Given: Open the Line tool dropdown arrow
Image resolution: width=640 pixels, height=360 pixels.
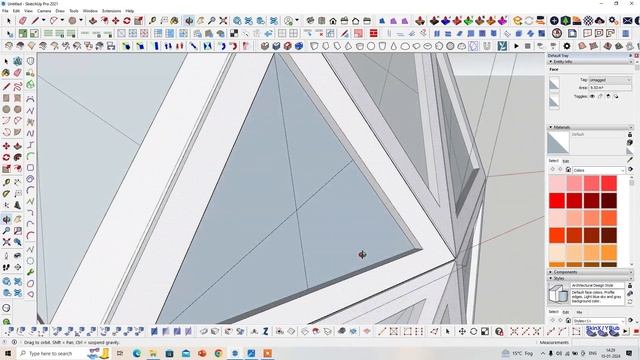Looking at the screenshot, I should [43, 20].
